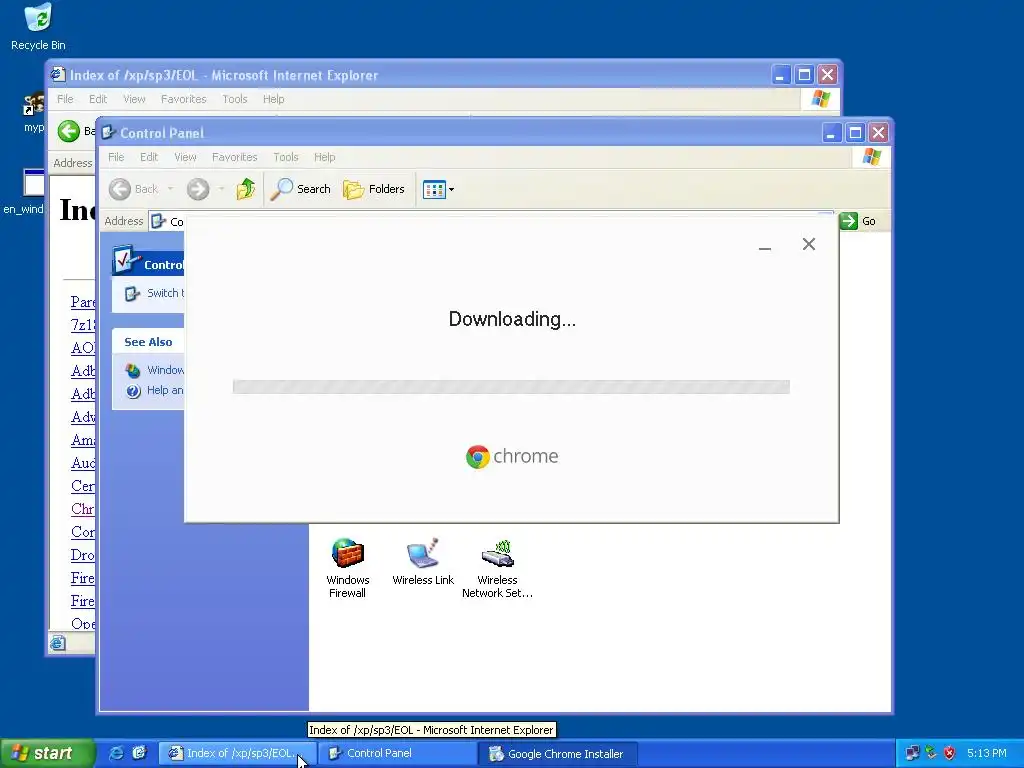Open the Help menu in Control Panel
The height and width of the screenshot is (768, 1024).
tap(325, 157)
